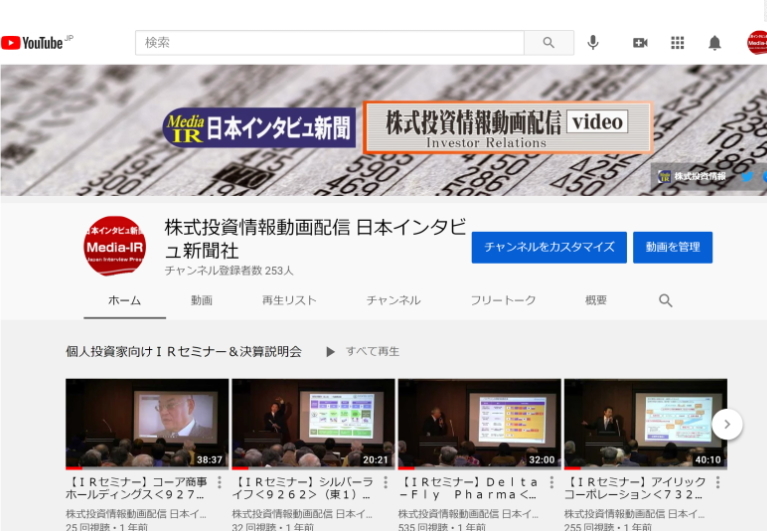Switch to the 動画 tab
The height and width of the screenshot is (531, 767).
(x=202, y=300)
